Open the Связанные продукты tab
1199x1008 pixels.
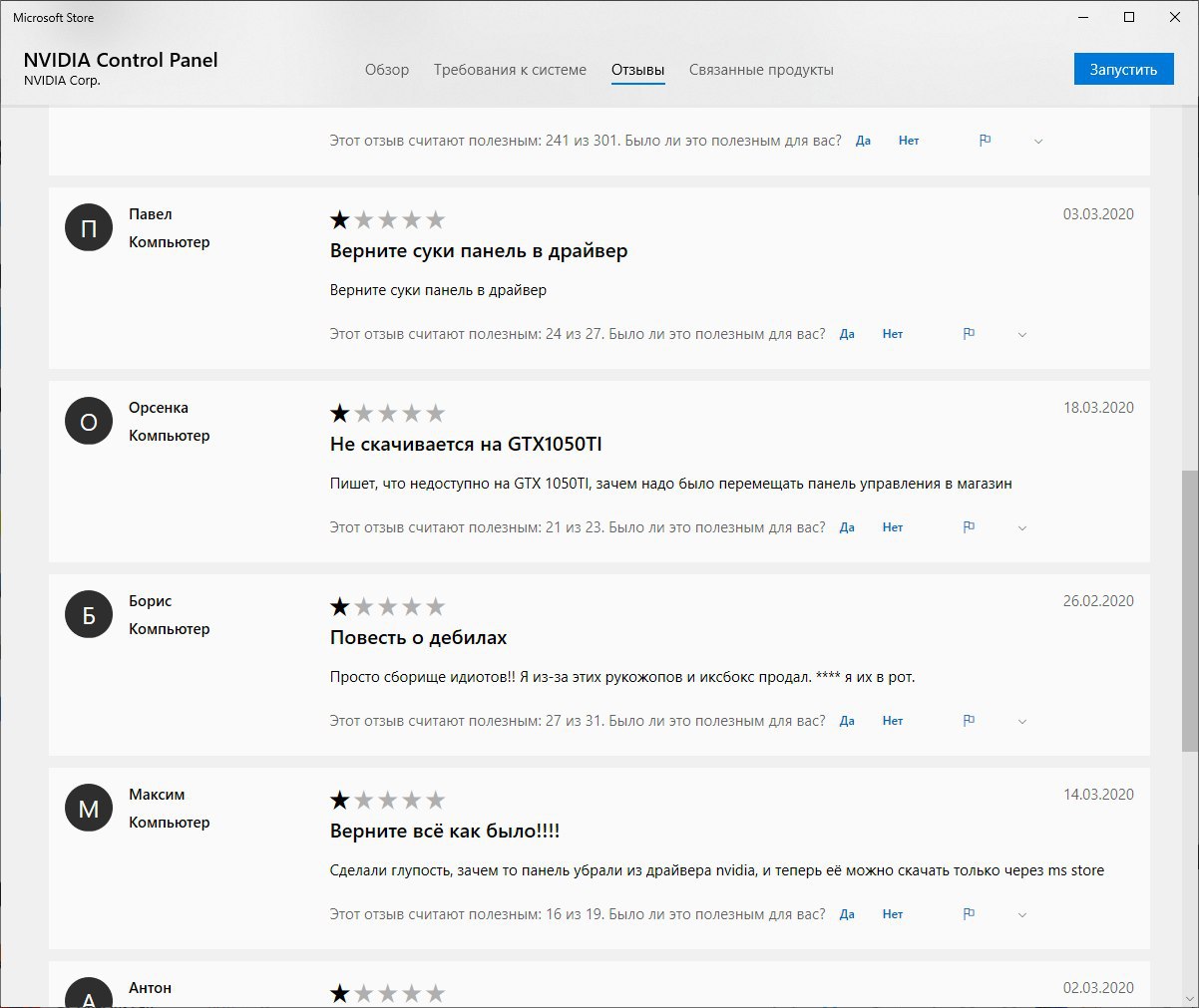coord(761,70)
